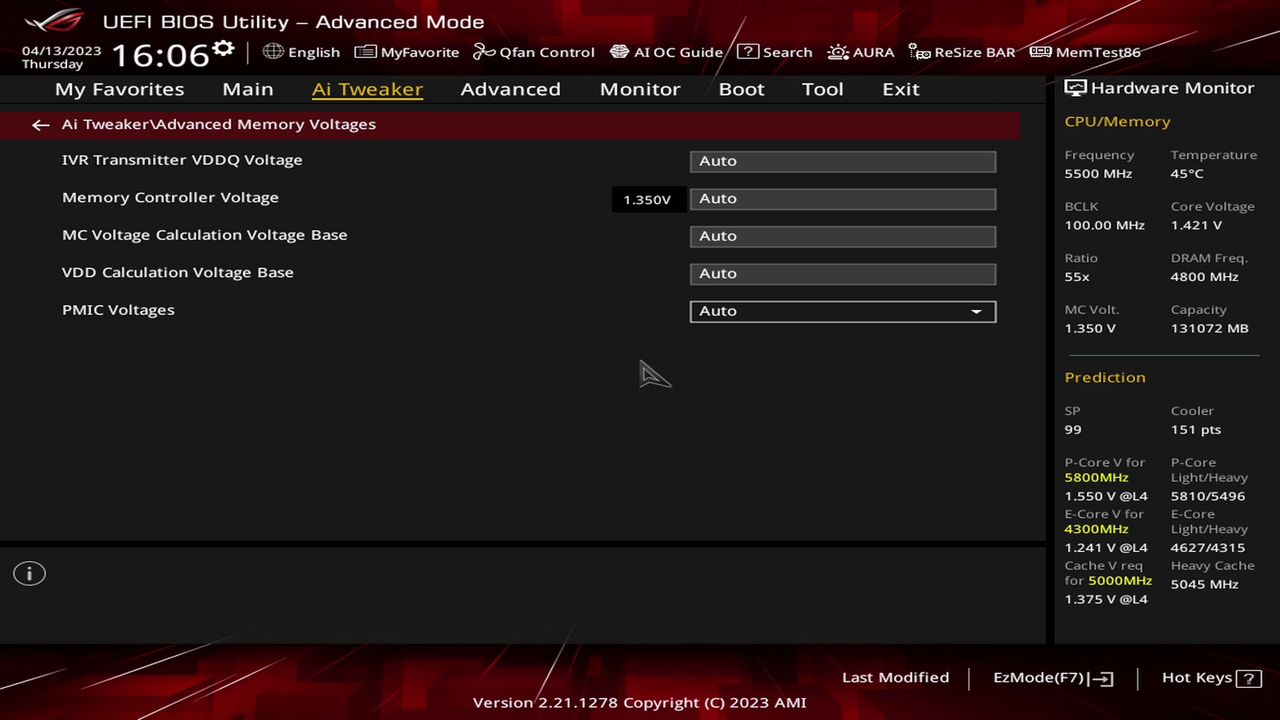
Task: Click the 1.421 V core voltage value
Action: [1196, 226]
